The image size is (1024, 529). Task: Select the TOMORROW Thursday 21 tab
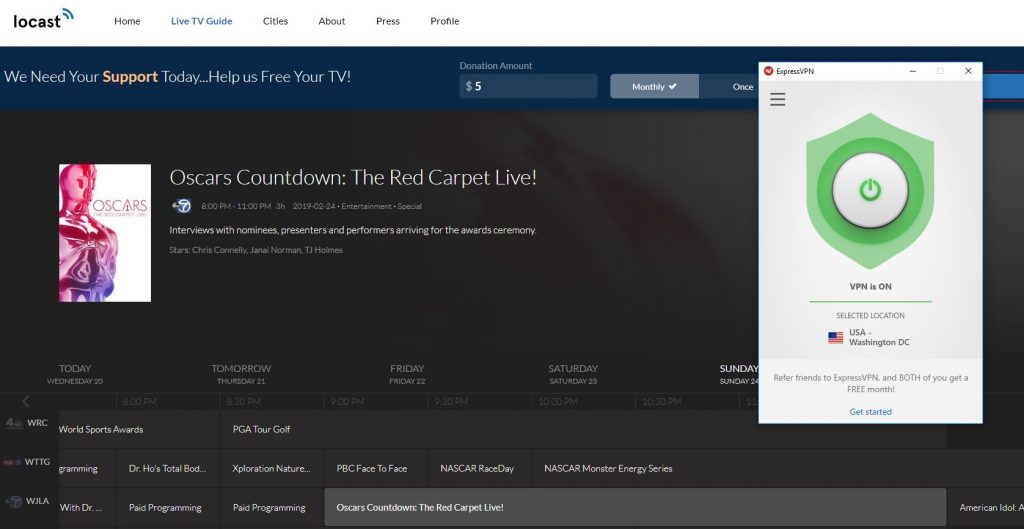(241, 374)
